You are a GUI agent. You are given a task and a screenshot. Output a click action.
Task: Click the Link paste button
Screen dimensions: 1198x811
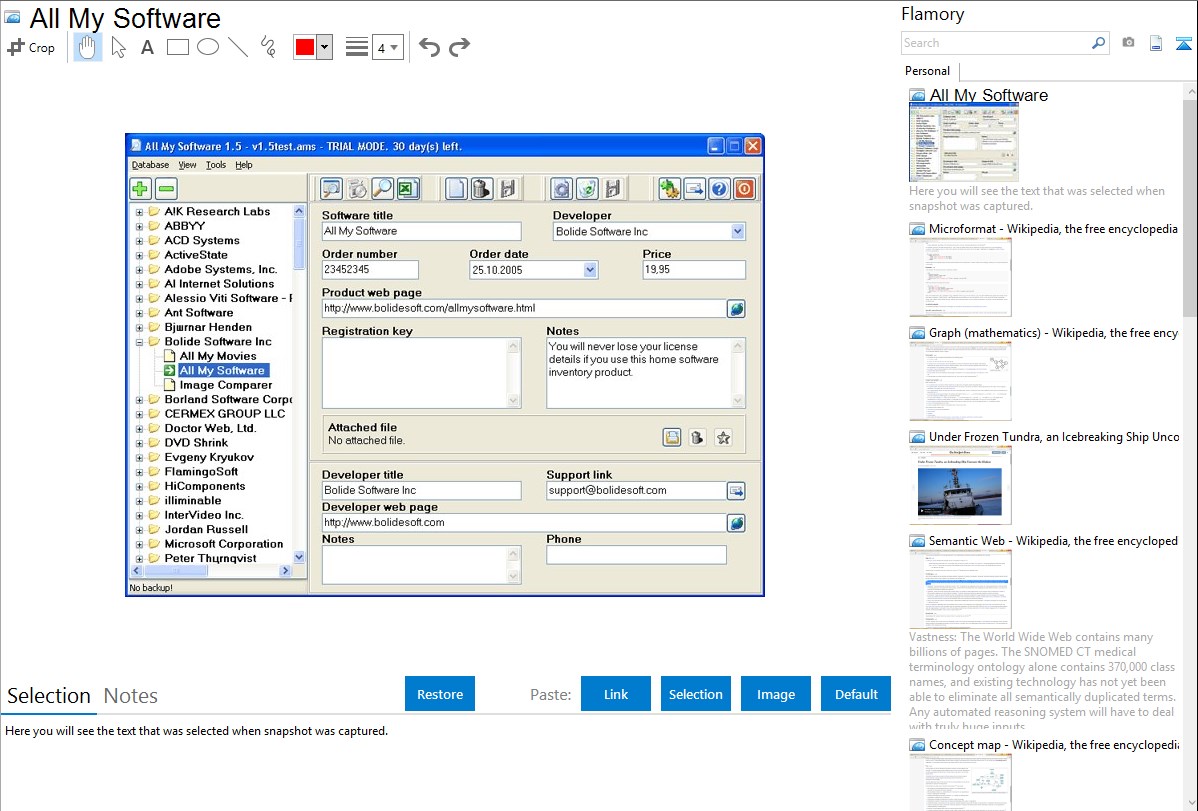pos(616,694)
